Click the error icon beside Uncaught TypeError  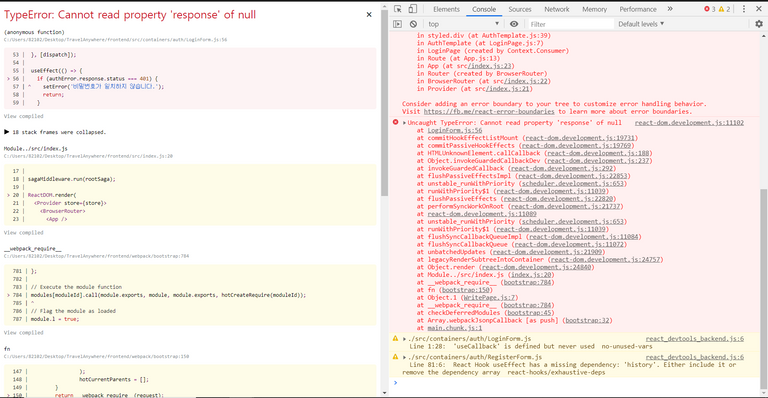395,122
